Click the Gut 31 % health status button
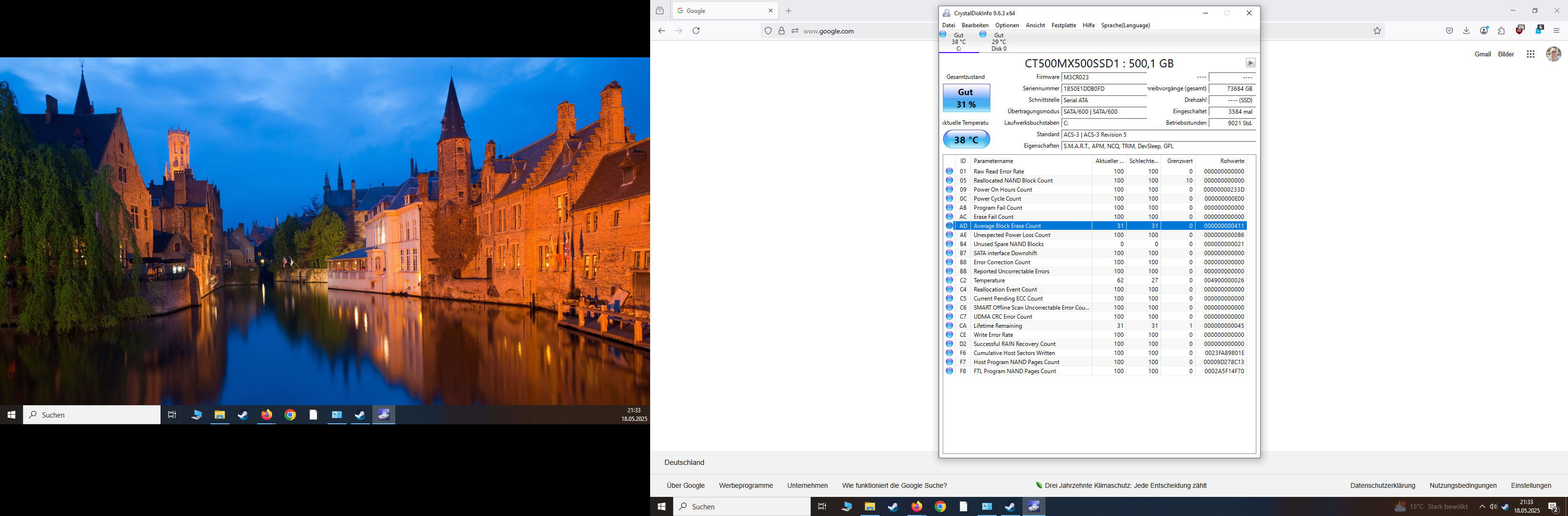 (966, 98)
